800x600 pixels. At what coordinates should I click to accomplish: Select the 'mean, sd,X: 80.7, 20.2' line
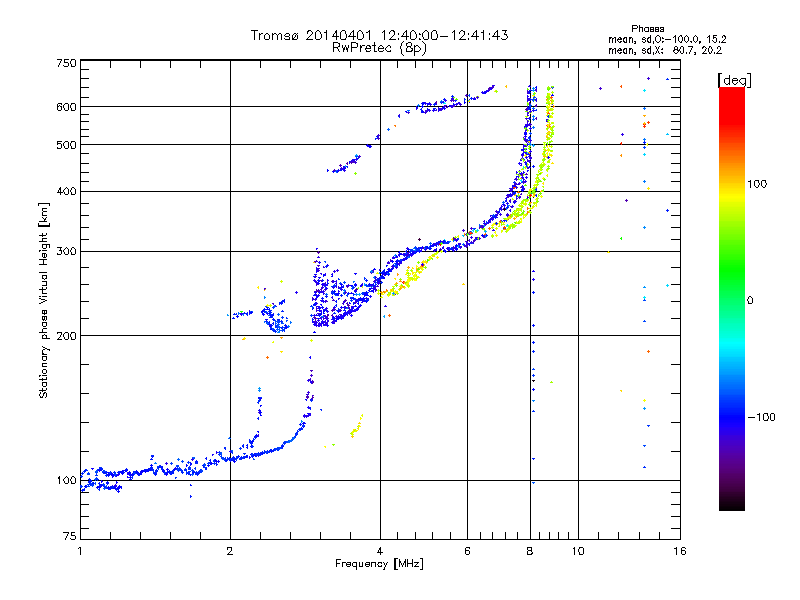pyautogui.click(x=665, y=50)
